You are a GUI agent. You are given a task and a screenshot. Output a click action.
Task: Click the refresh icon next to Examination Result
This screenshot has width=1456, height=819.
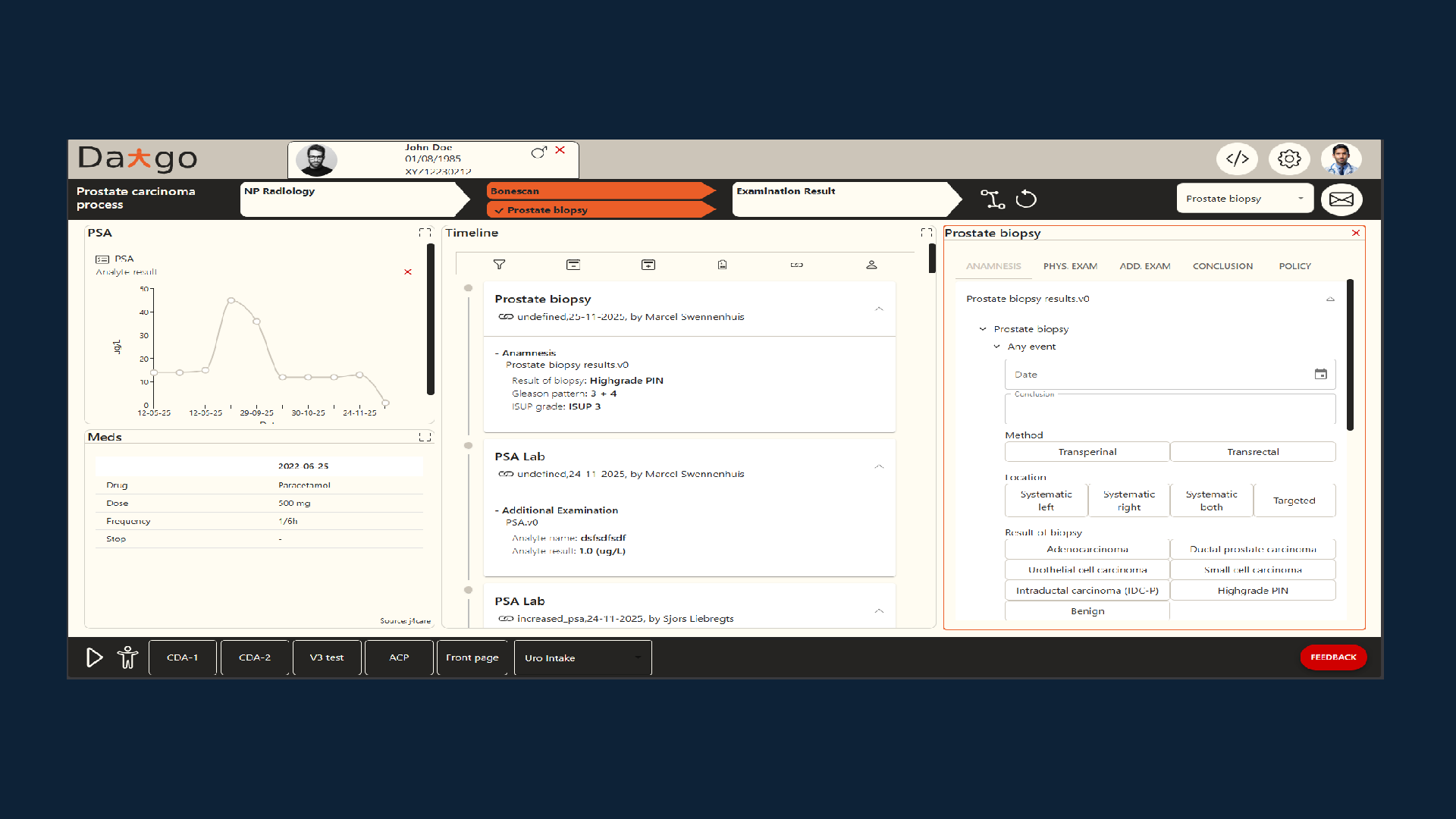click(1026, 199)
